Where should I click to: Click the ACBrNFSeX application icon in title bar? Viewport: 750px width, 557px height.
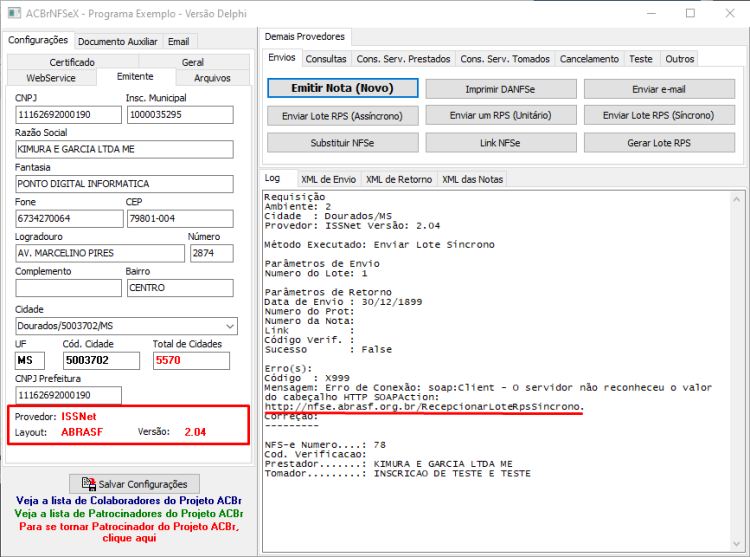pos(14,13)
